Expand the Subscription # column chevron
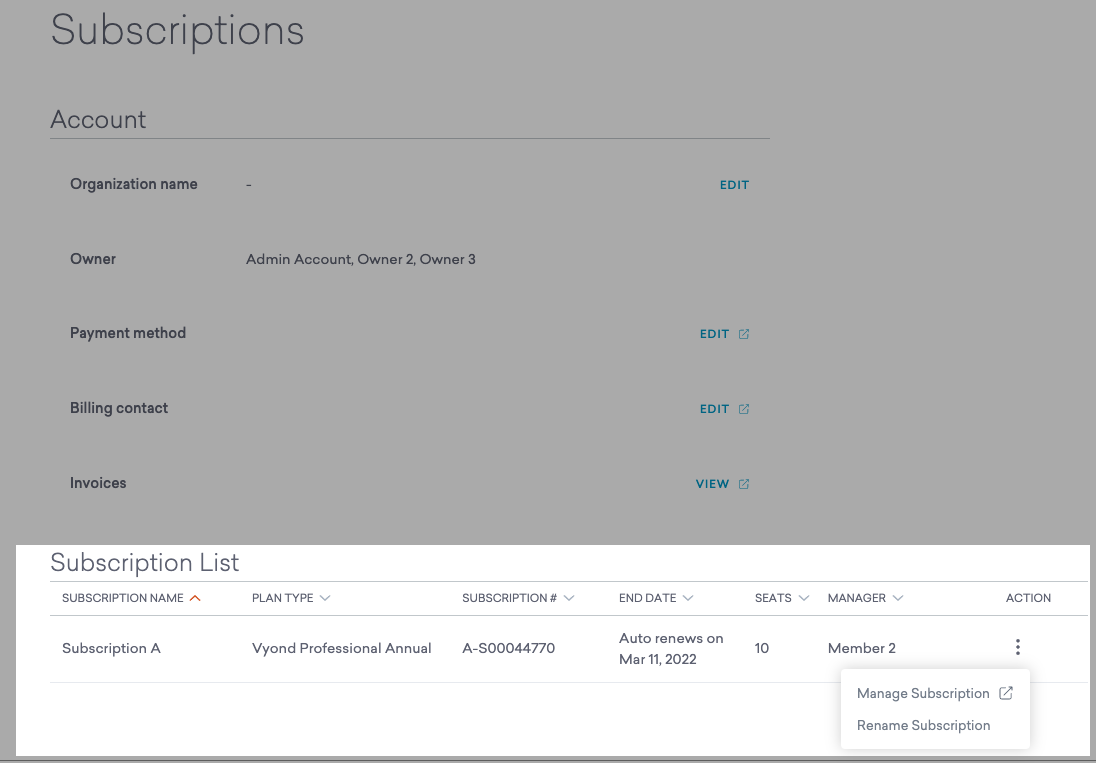This screenshot has width=1096, height=763. (x=569, y=598)
